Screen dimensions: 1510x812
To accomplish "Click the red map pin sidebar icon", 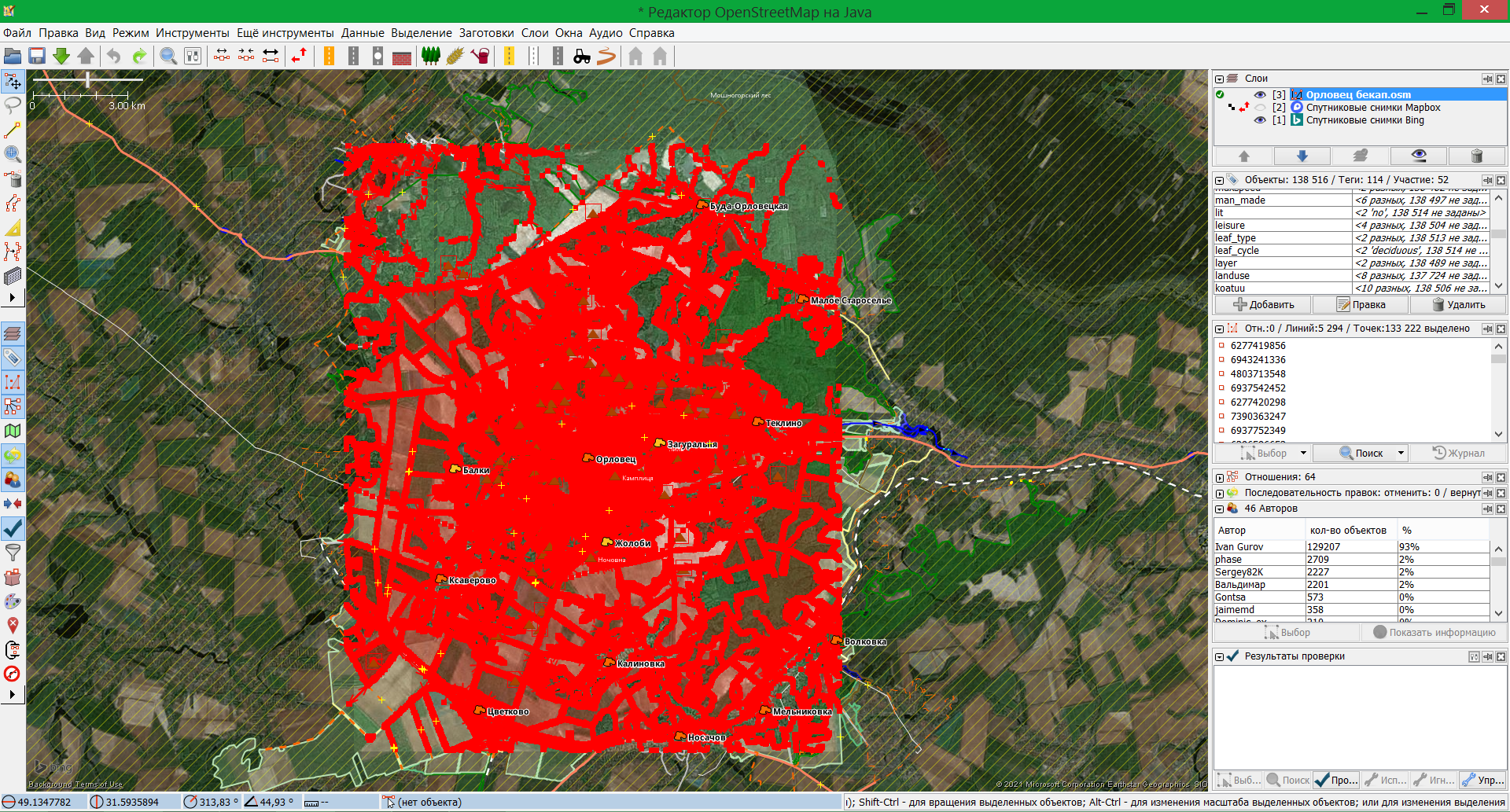I will pyautogui.click(x=13, y=625).
